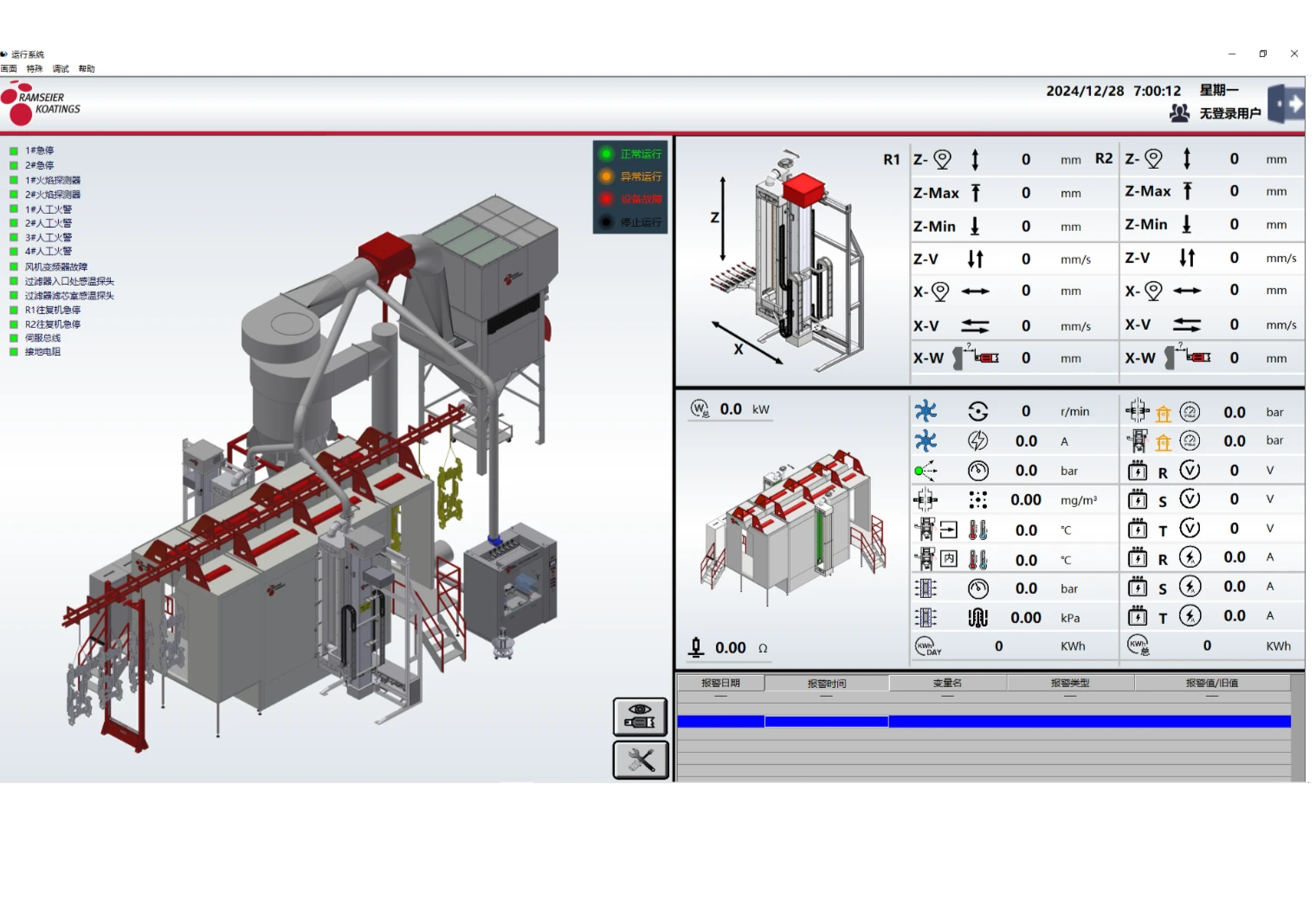Open the 帮助 menu
Viewport: 1316px width, 900px height.
pyautogui.click(x=87, y=68)
